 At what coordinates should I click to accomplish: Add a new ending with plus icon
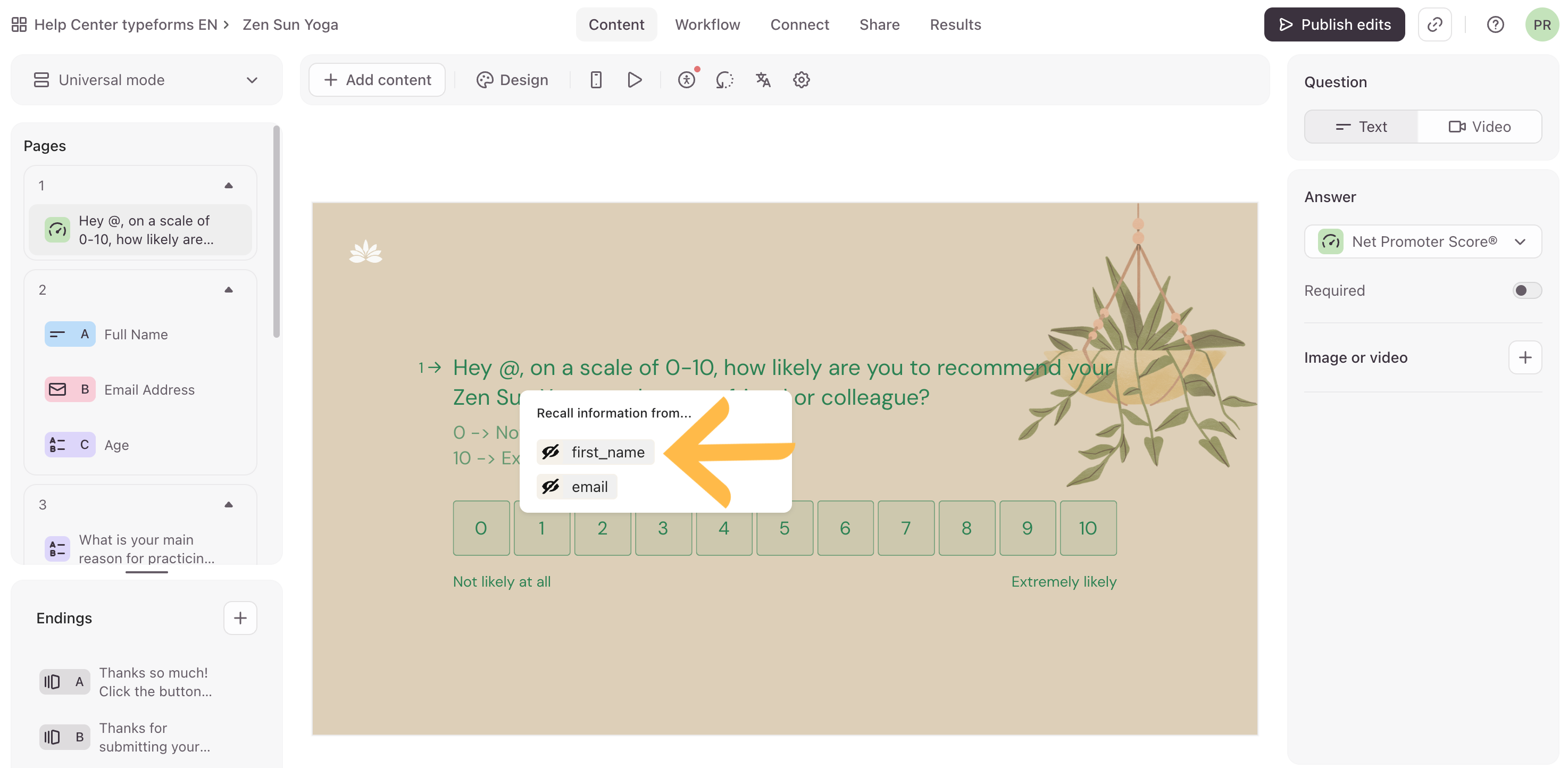pyautogui.click(x=240, y=617)
